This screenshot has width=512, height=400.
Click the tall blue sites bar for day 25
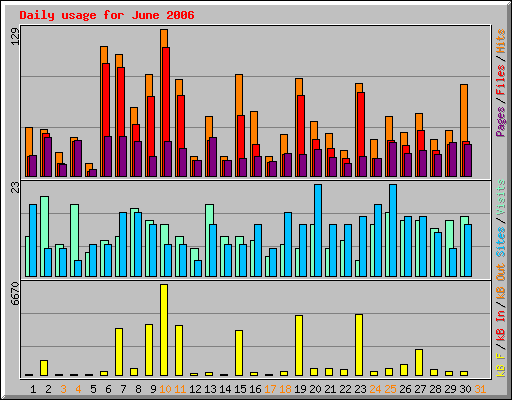click(393, 230)
